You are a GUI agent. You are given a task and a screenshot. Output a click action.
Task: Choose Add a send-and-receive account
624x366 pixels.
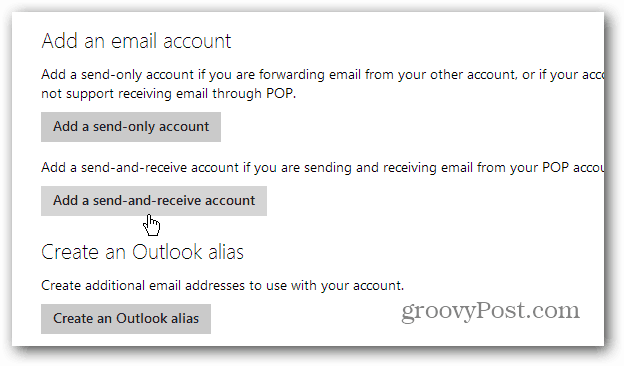coord(154,201)
